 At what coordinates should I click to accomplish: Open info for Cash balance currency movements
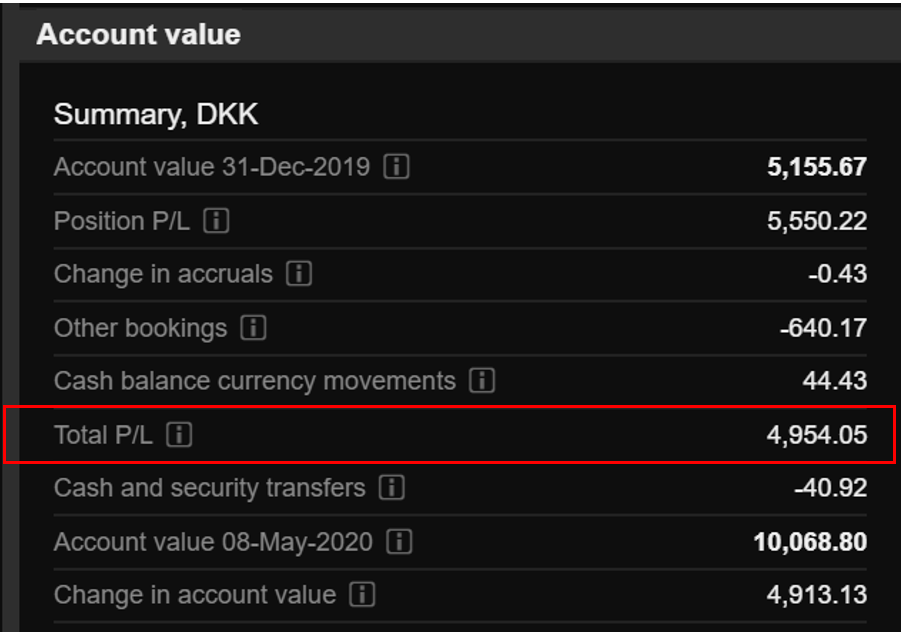pos(481,381)
